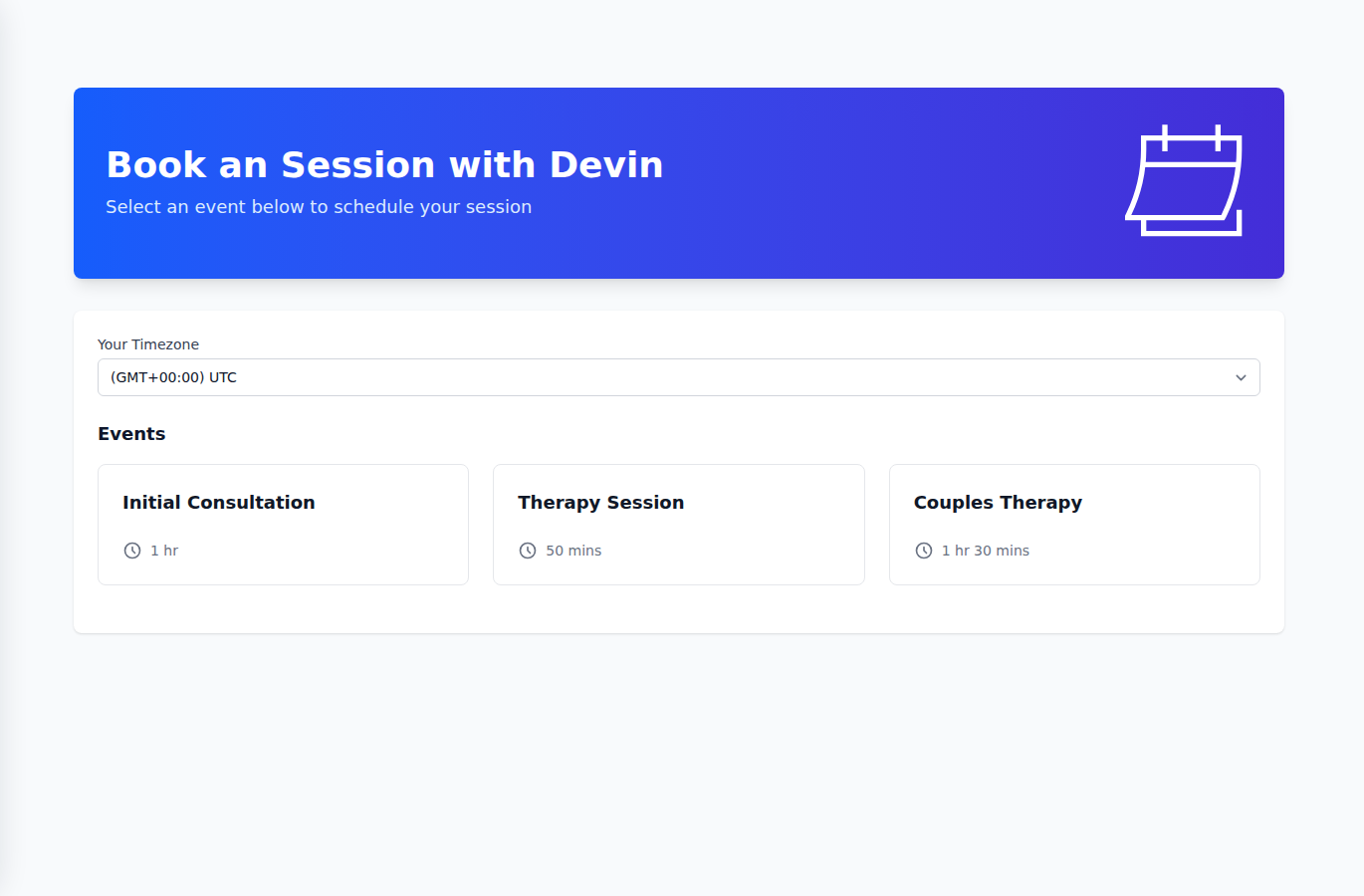Viewport: 1364px width, 896px height.
Task: Click the clock icon beside 50 mins duration
Action: tap(527, 550)
